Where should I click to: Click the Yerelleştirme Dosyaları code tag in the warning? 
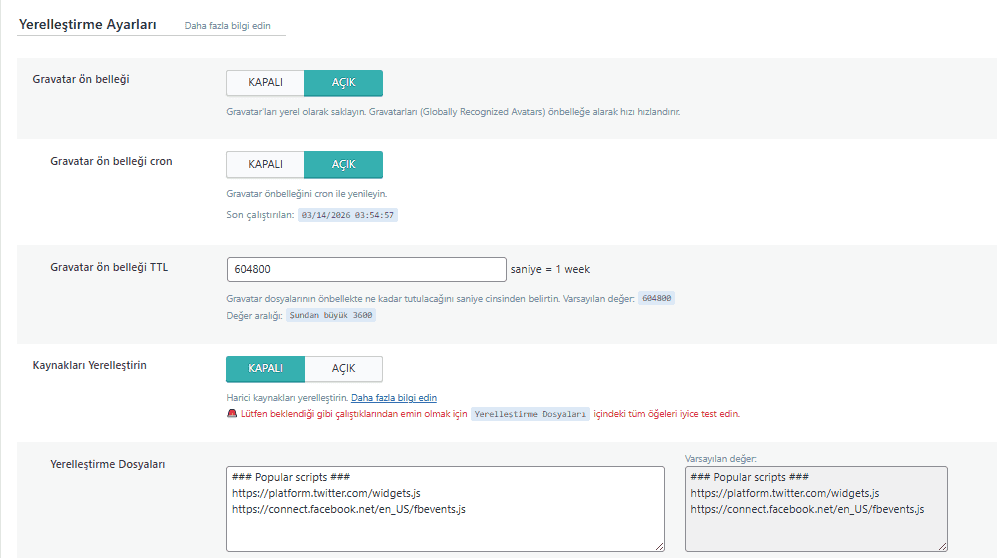tap(530, 414)
